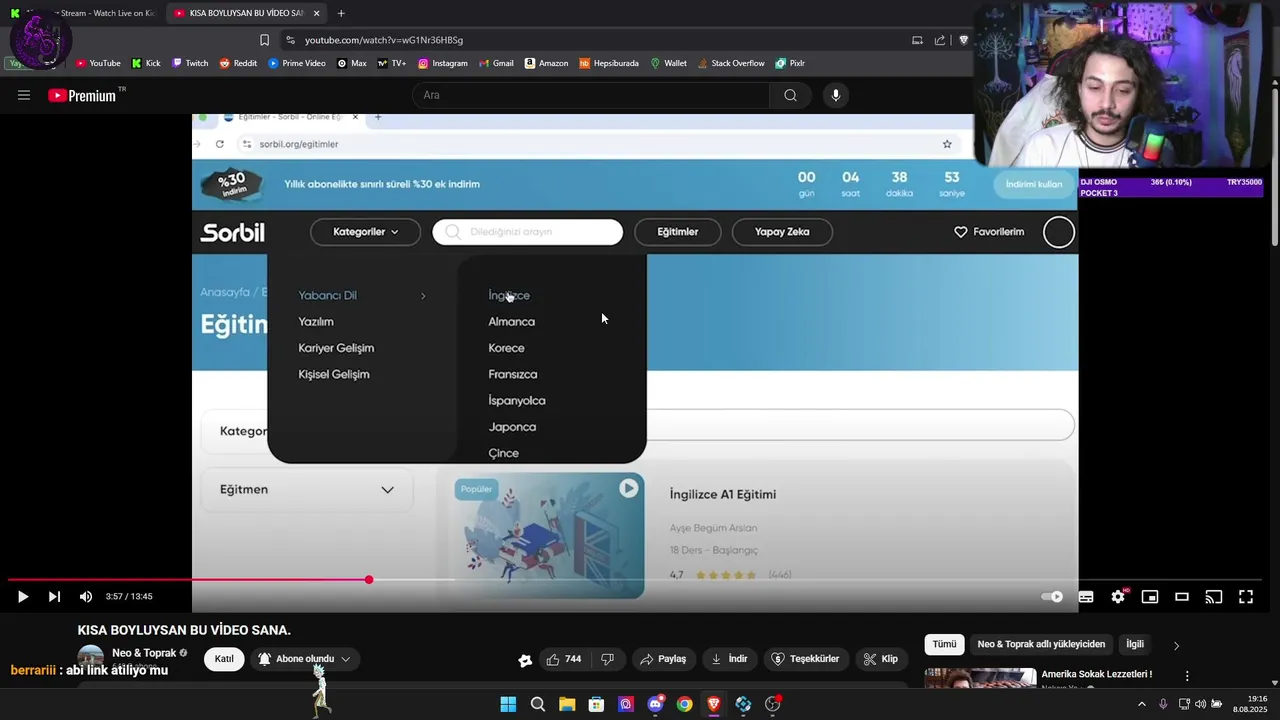The width and height of the screenshot is (1280, 720).
Task: Toggle autoplay switch in player
Action: coord(1052,597)
